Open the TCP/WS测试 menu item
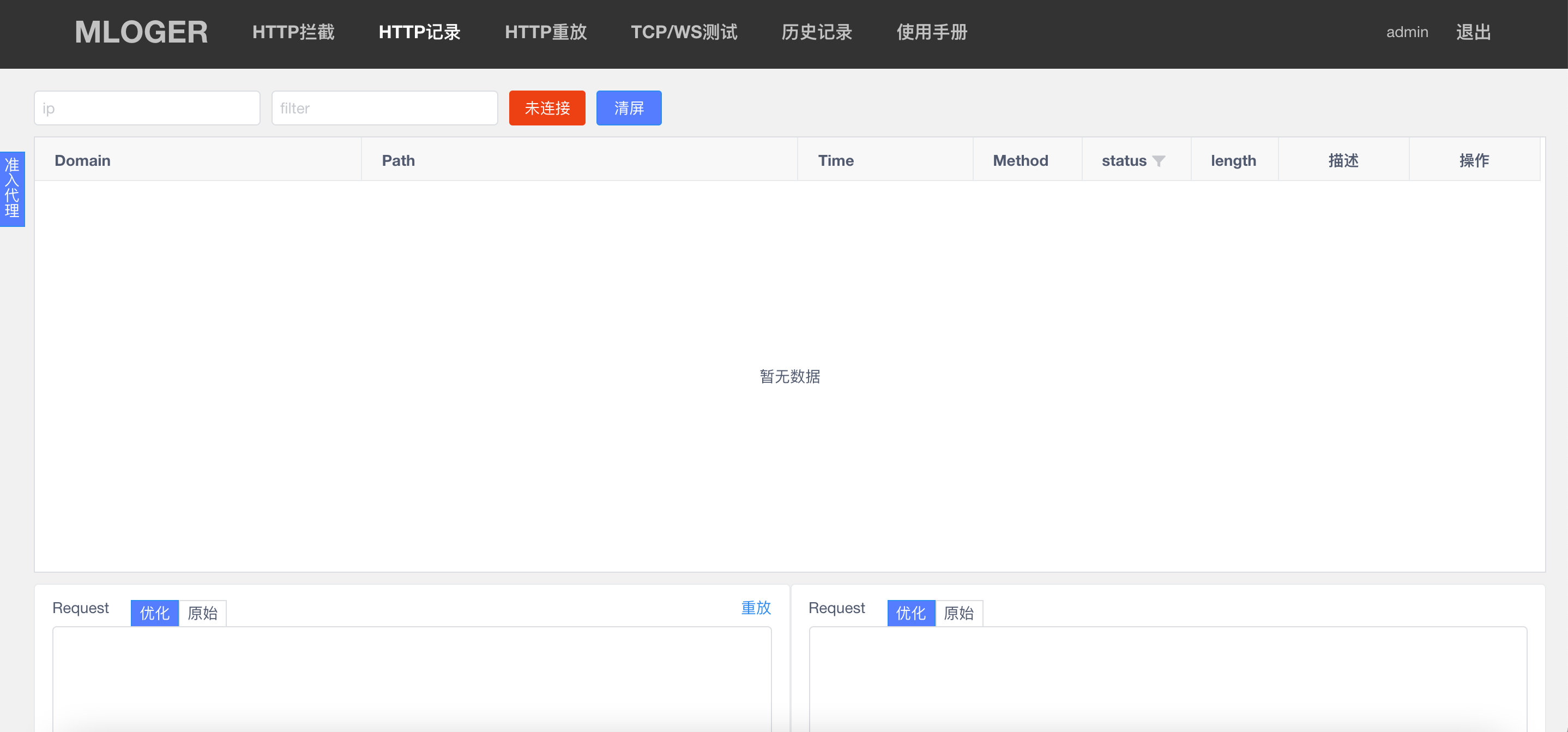 (684, 32)
